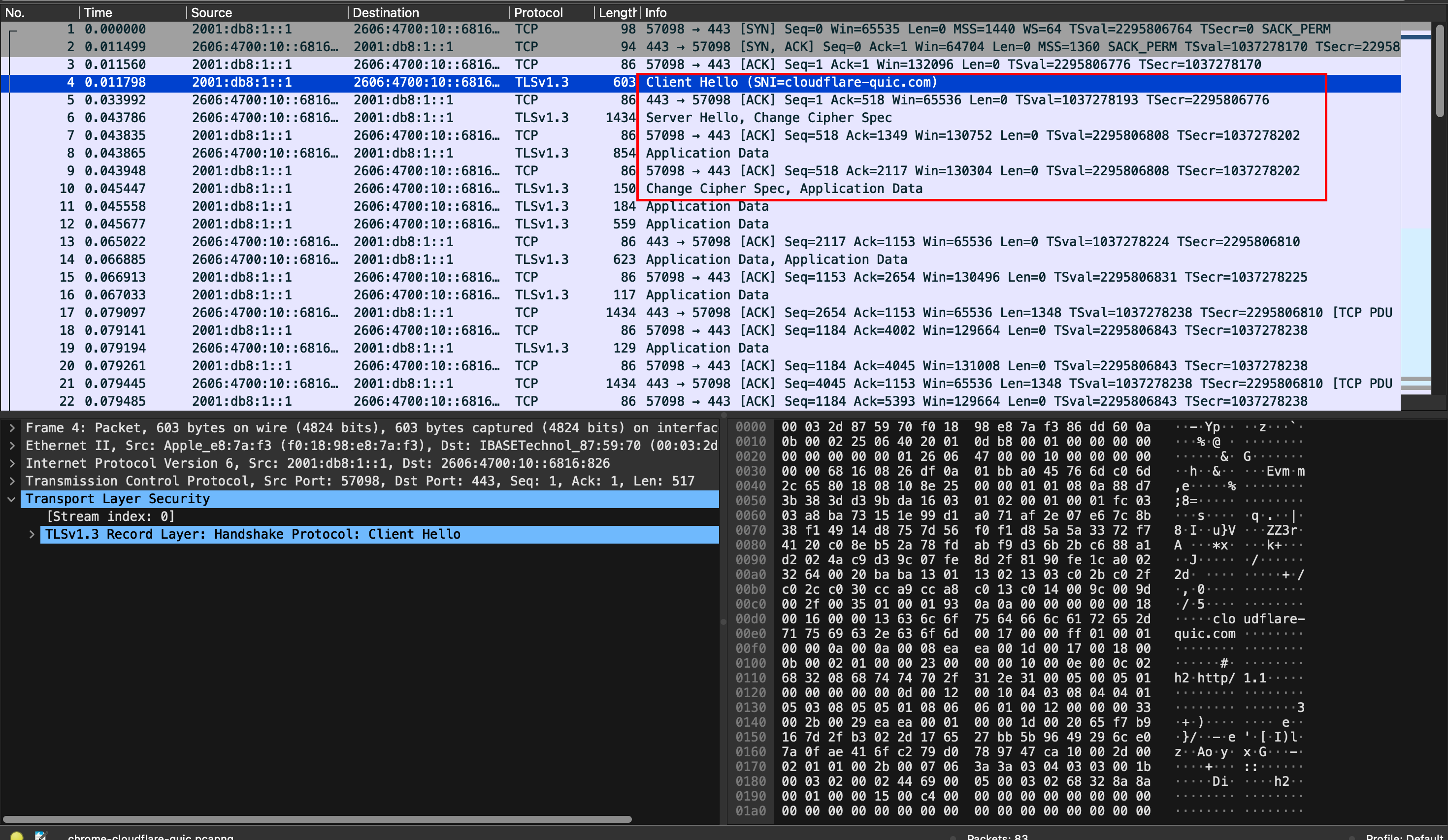Select packet 17 with Len=1348 Seq=2654
The image size is (1448, 840).
700,313
